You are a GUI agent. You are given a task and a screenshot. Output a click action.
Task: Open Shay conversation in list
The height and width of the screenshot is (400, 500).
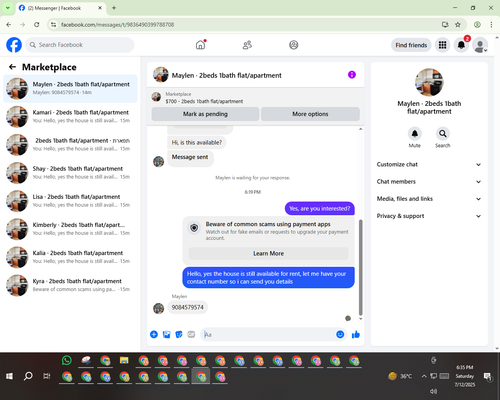[x=70, y=173]
